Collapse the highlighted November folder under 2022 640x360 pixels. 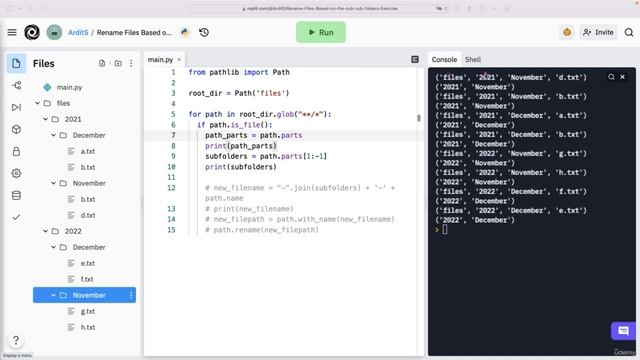[53, 295]
